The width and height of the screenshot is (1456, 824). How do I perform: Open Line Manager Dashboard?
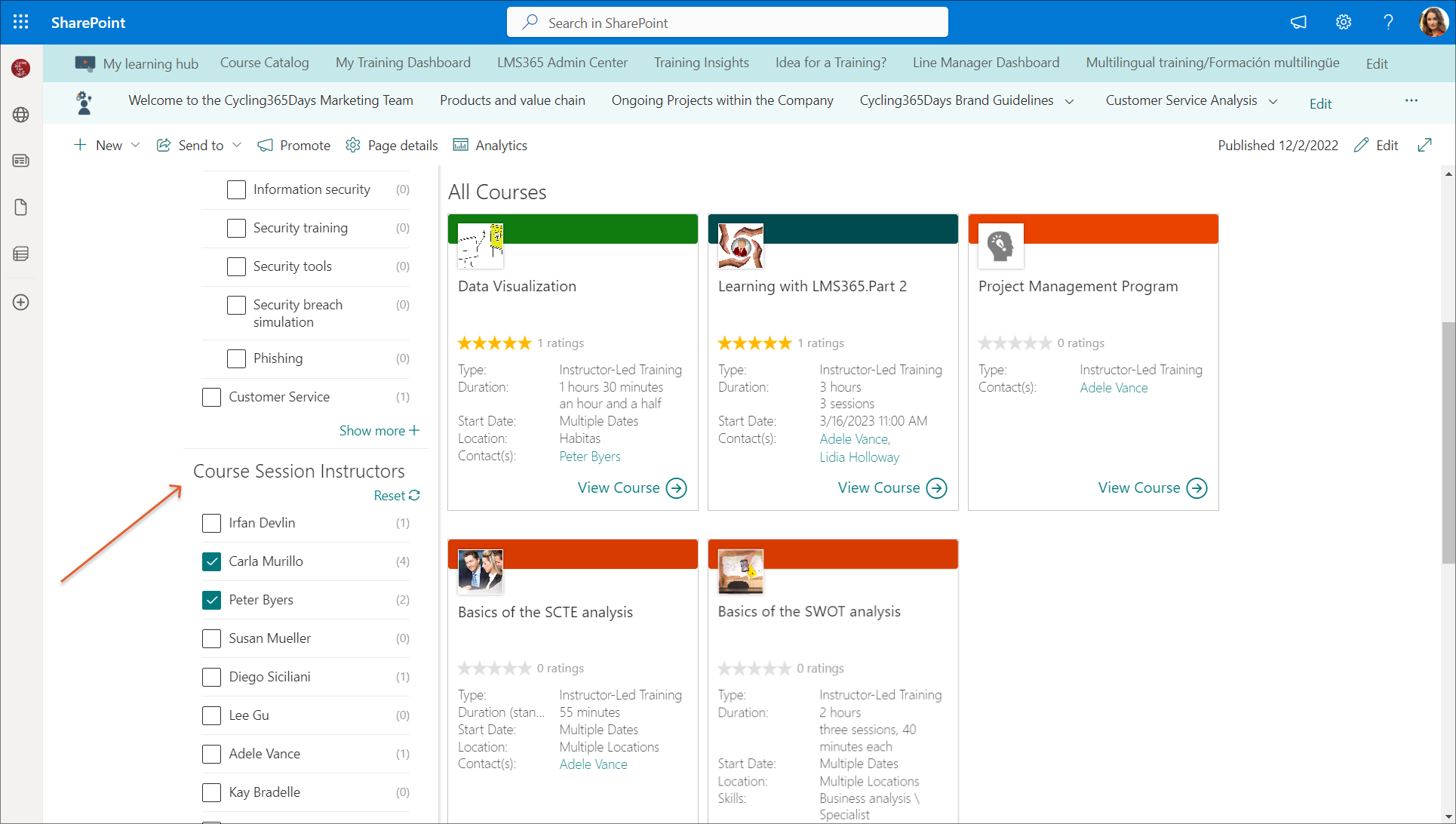[x=986, y=63]
